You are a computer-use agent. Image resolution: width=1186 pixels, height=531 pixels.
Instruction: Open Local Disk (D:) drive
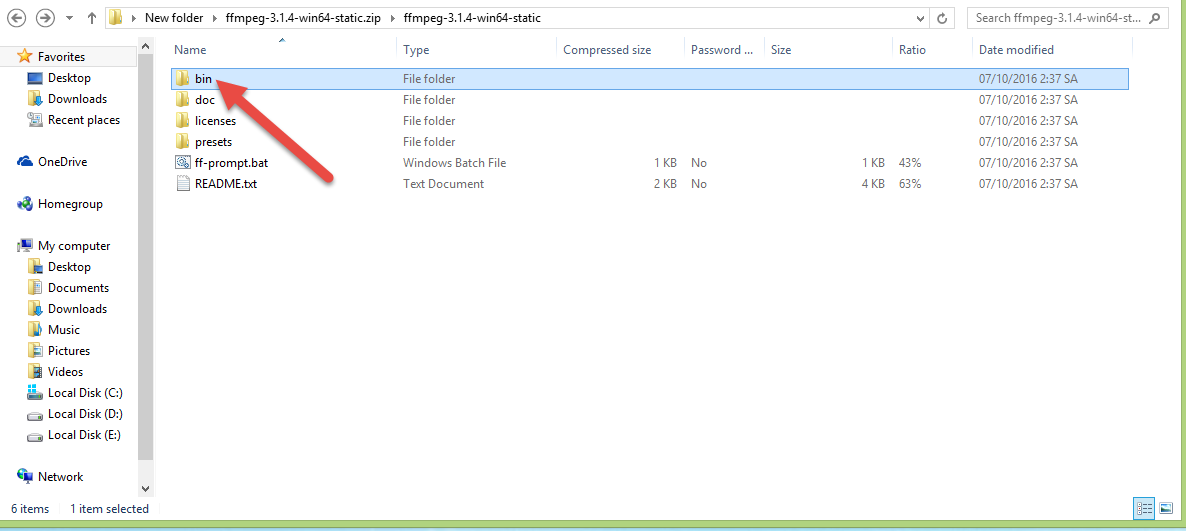pyautogui.click(x=85, y=415)
